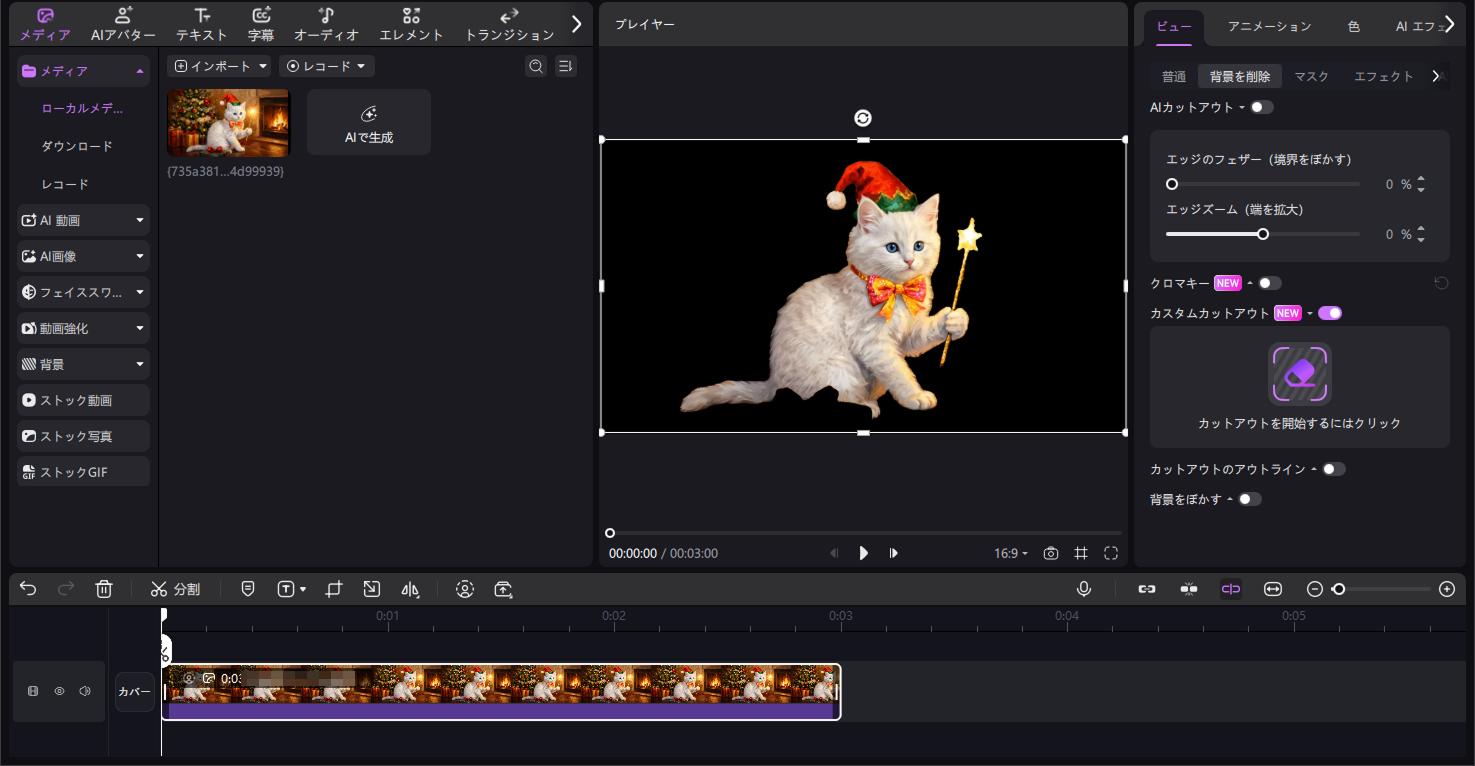The image size is (1475, 766).
Task: Open the search icon in media panel
Action: 536,66
